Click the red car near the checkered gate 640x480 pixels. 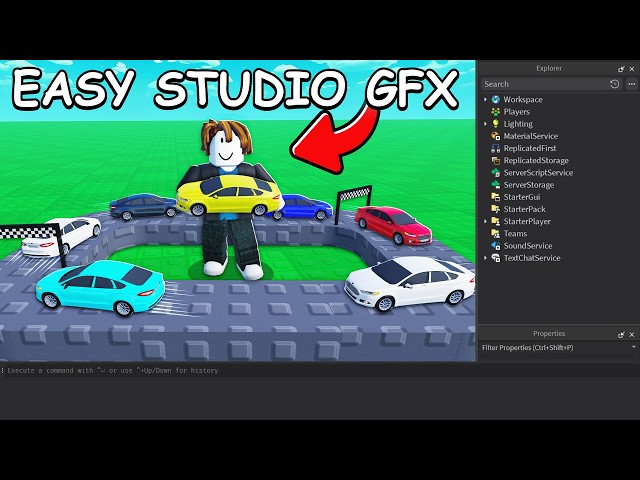pos(393,225)
